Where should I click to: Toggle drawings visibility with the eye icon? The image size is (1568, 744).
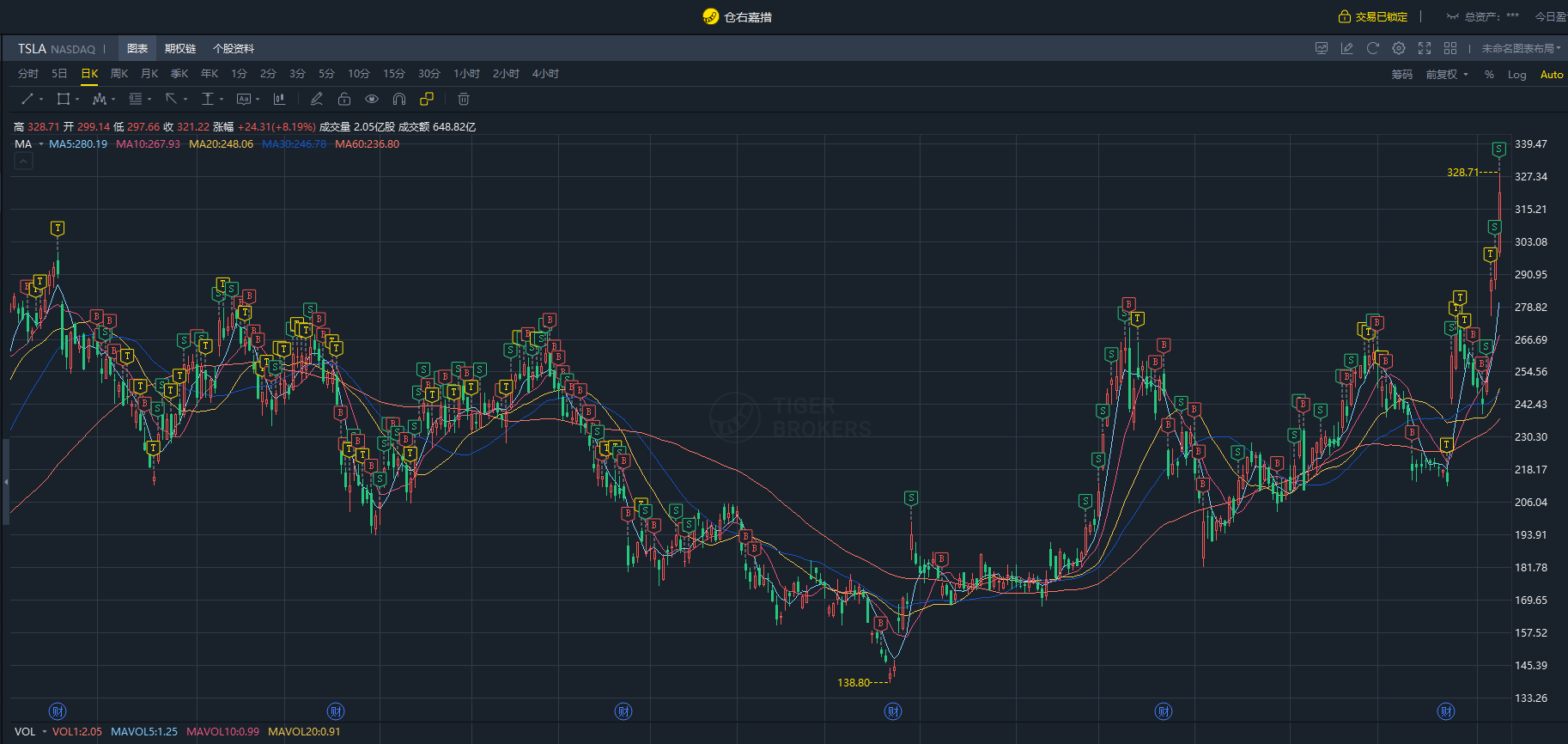click(x=372, y=99)
